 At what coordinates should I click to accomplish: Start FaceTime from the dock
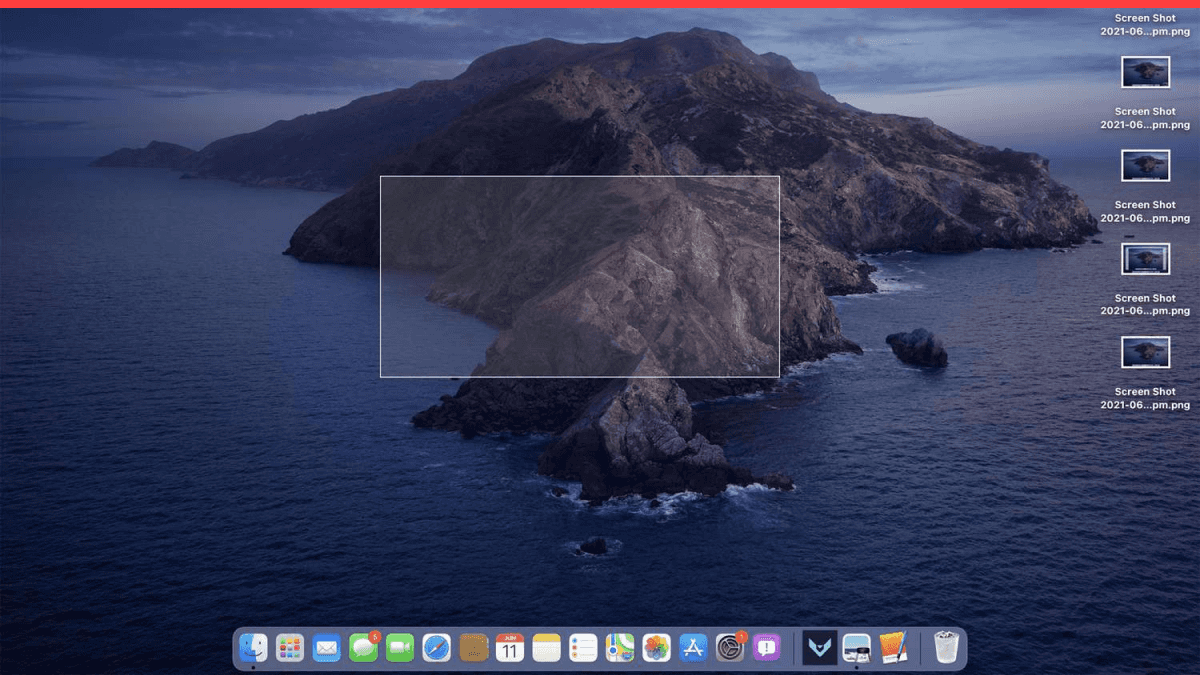pos(400,648)
